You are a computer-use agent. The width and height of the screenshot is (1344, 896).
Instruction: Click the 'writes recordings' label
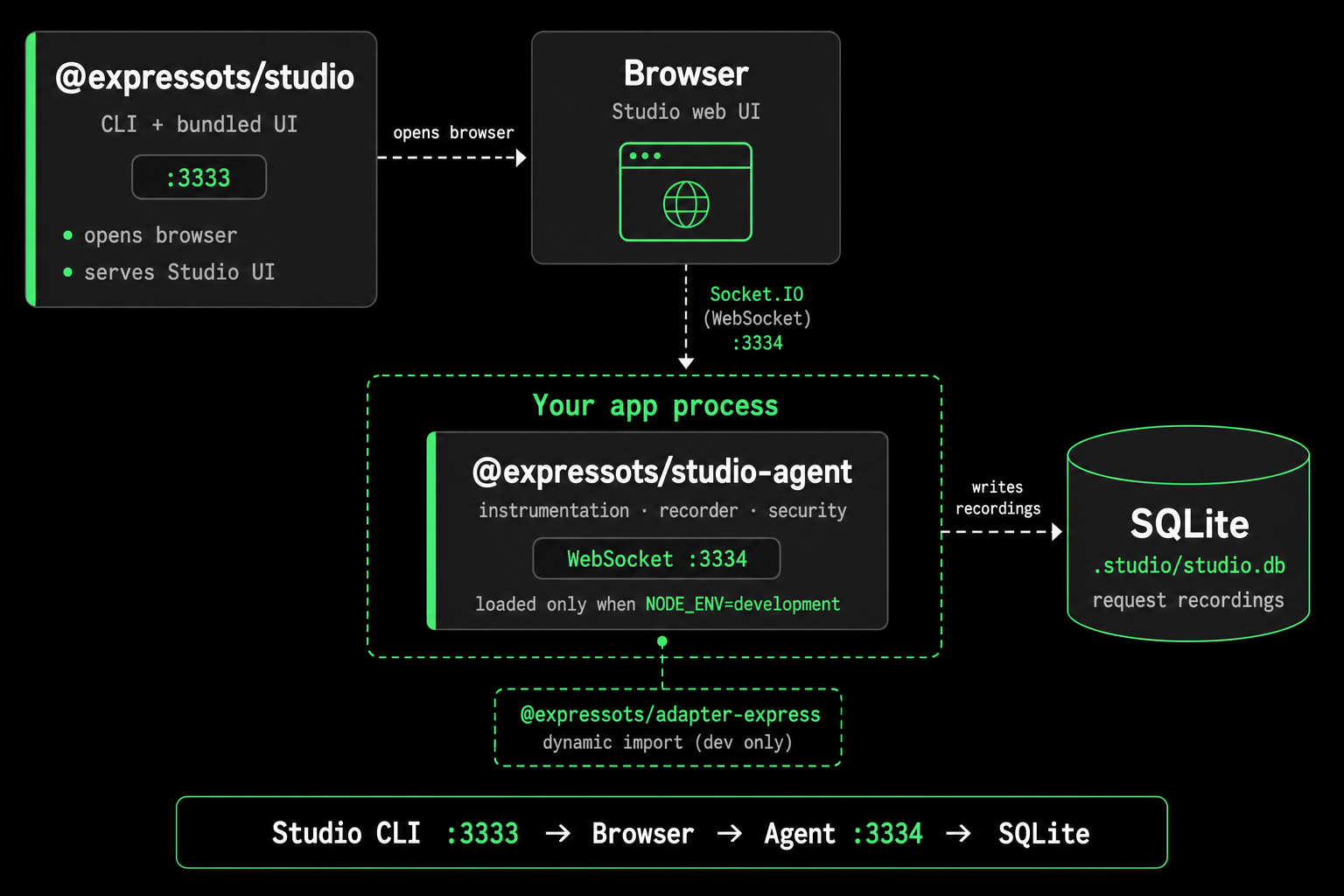tap(998, 498)
